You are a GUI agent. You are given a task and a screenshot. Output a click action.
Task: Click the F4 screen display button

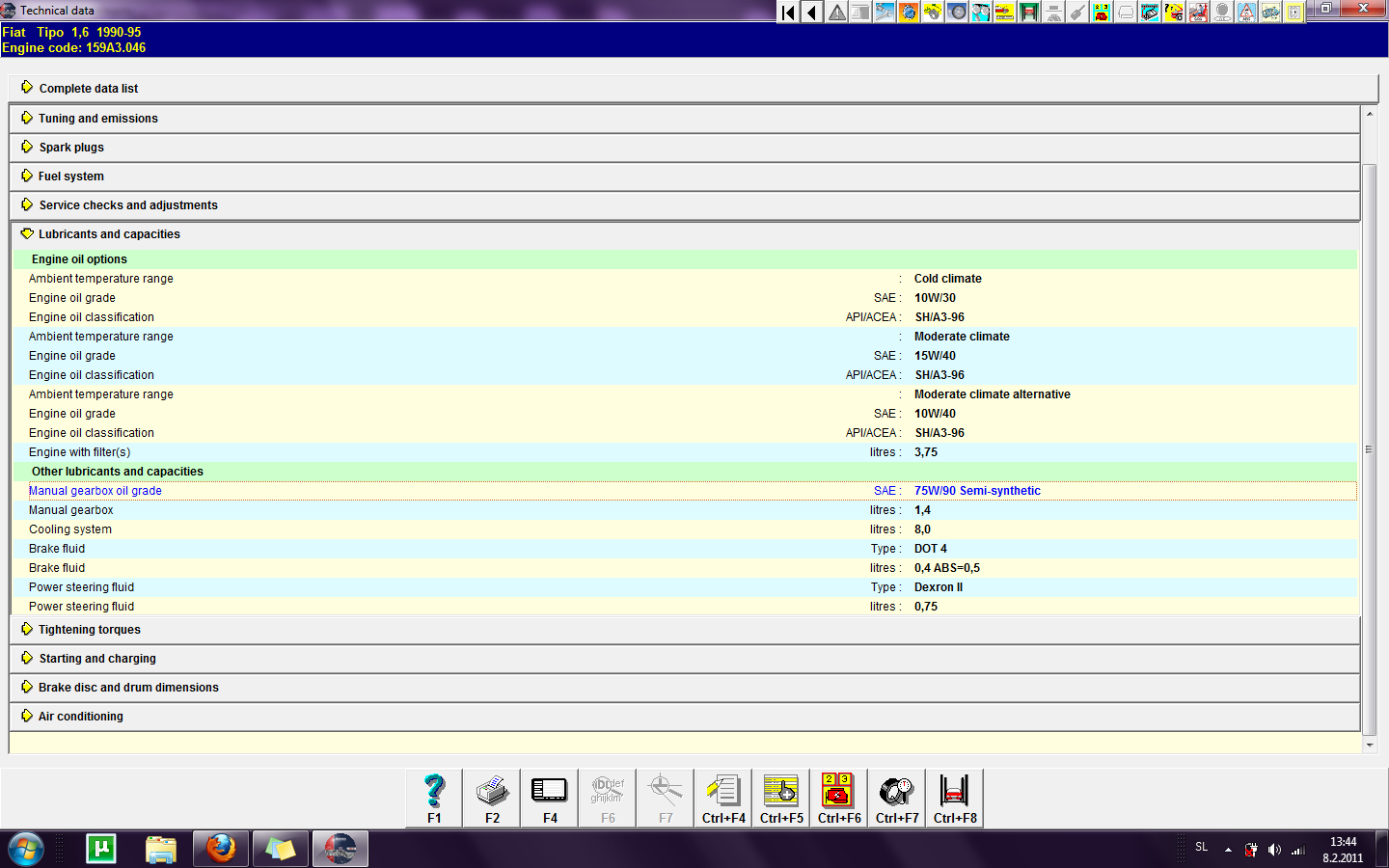coord(550,798)
